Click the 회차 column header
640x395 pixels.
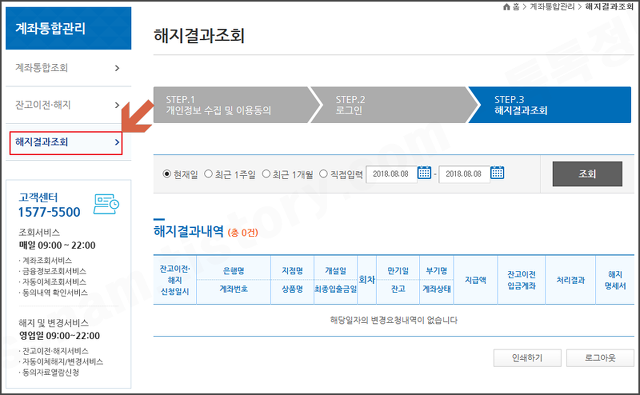(367, 280)
